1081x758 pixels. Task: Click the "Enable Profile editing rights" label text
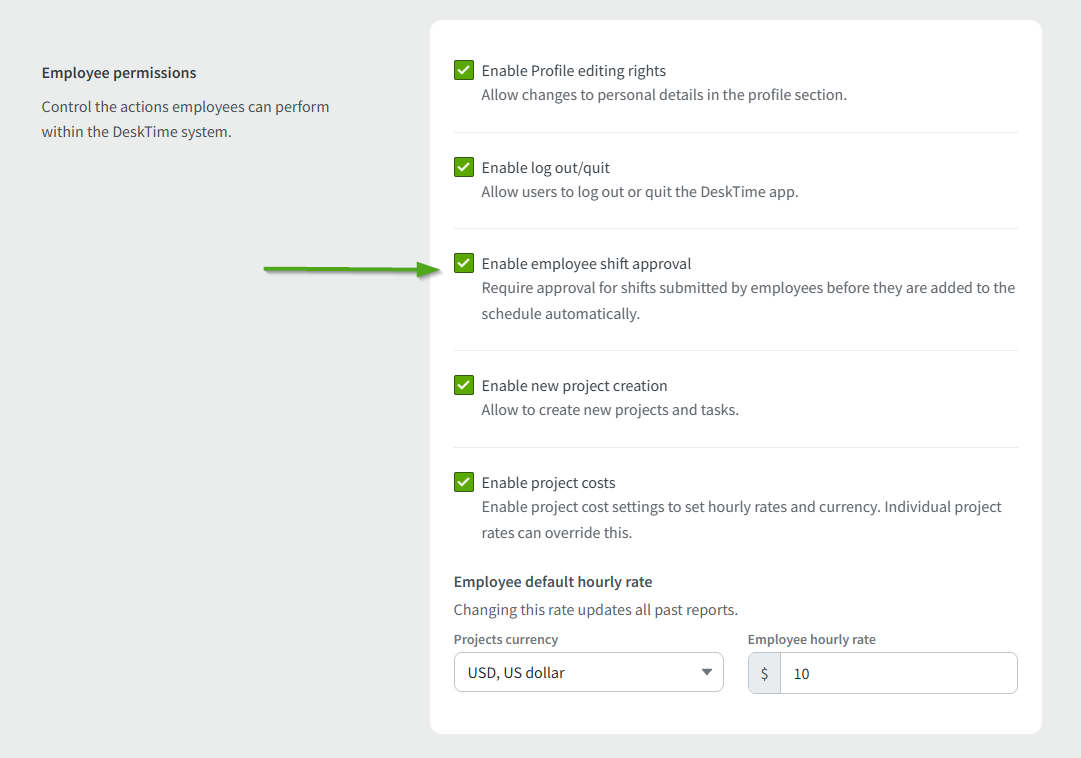pos(573,71)
